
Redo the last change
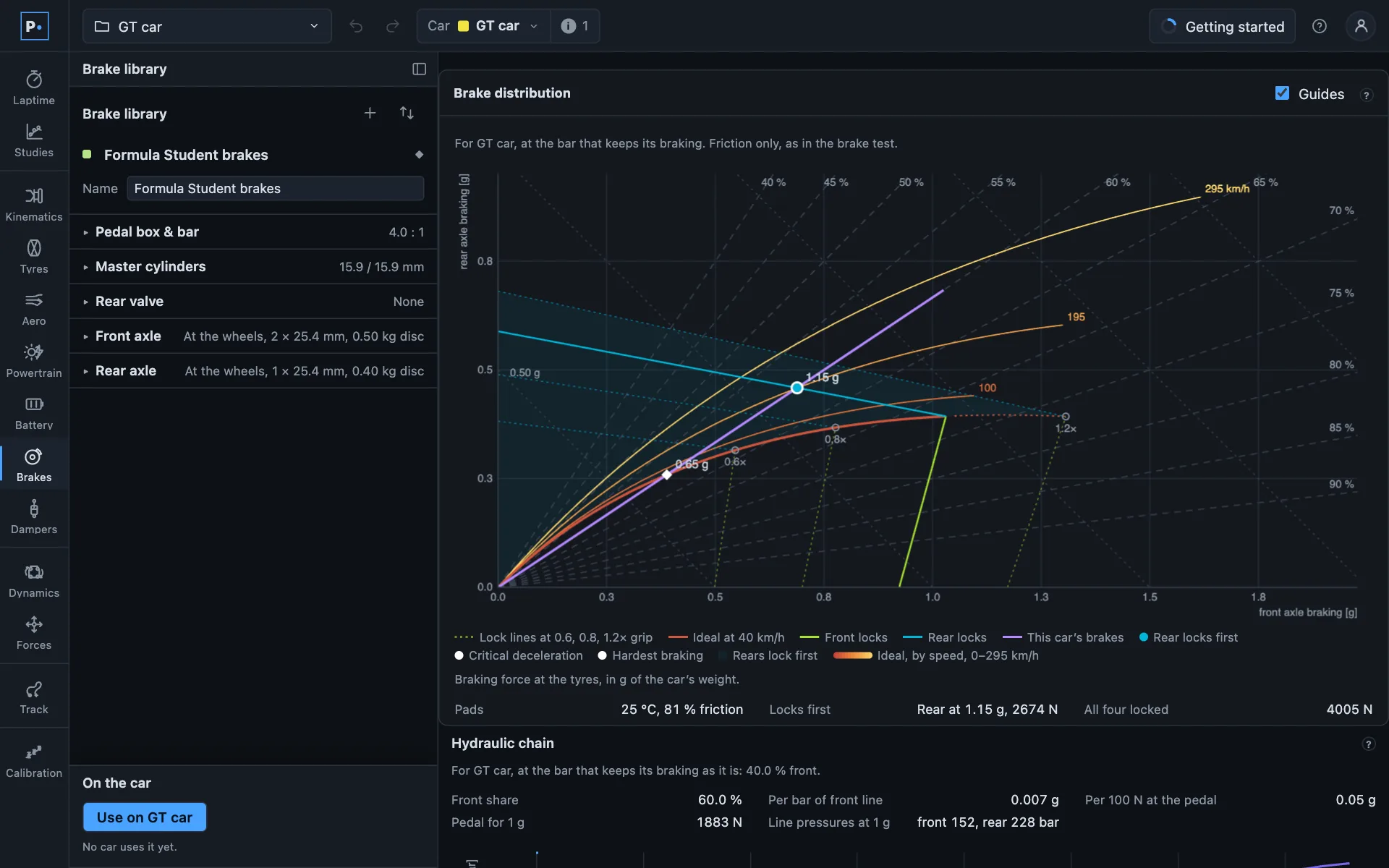coord(393,26)
